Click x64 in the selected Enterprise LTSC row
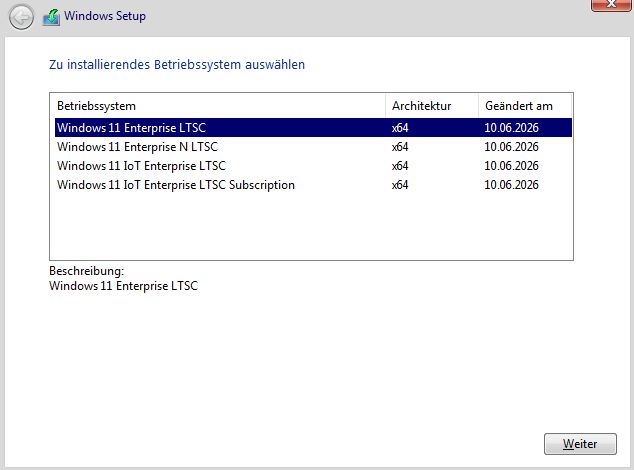This screenshot has height=470, width=634. pyautogui.click(x=400, y=127)
